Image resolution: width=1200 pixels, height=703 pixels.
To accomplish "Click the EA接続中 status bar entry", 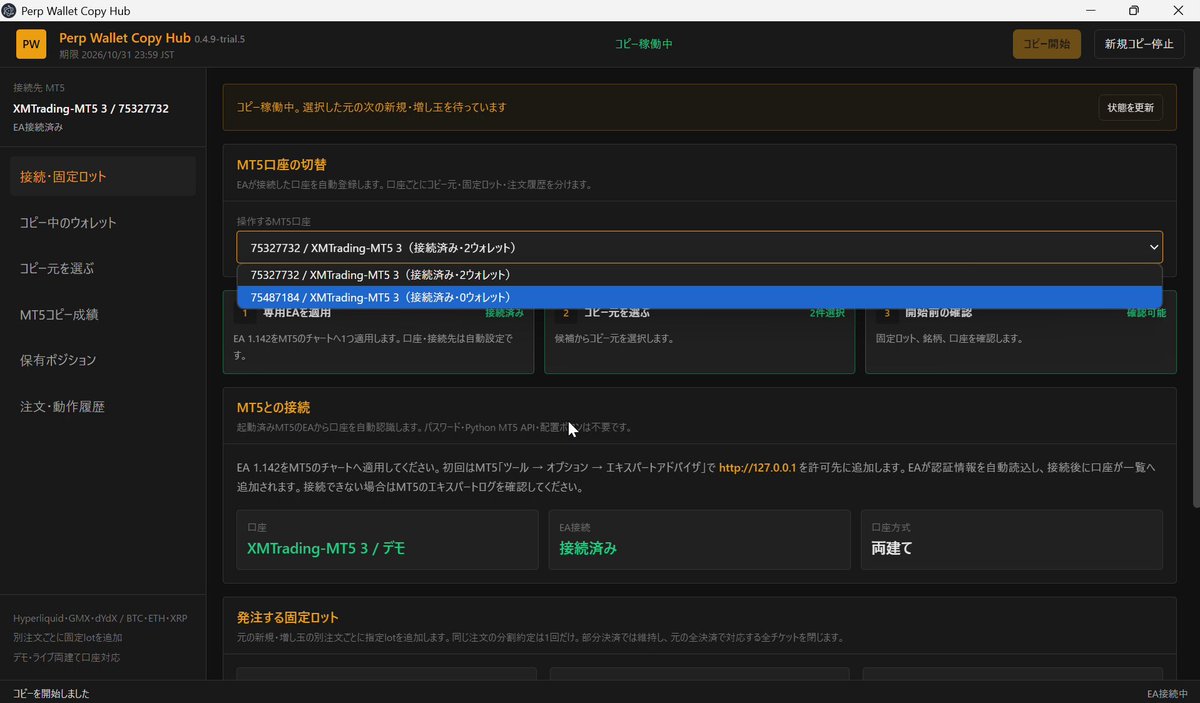I will [1167, 694].
